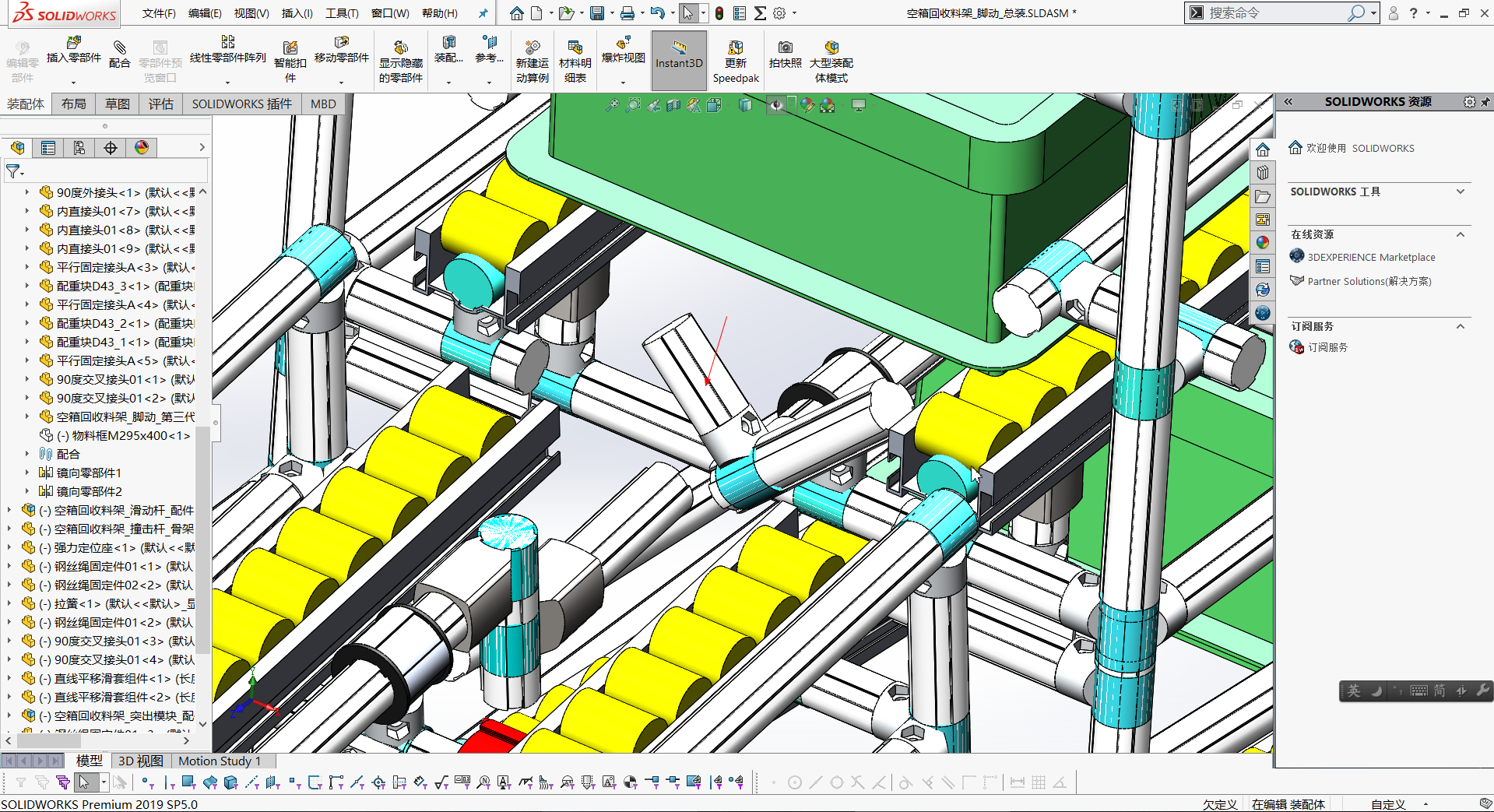The height and width of the screenshot is (812, 1494).
Task: Toggle the Filter Faces selection filter
Action: (x=188, y=782)
